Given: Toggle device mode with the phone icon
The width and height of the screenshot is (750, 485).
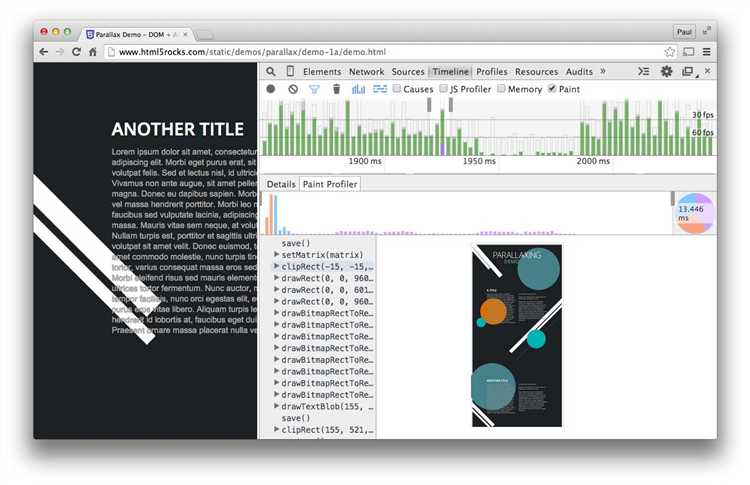Looking at the screenshot, I should [290, 72].
